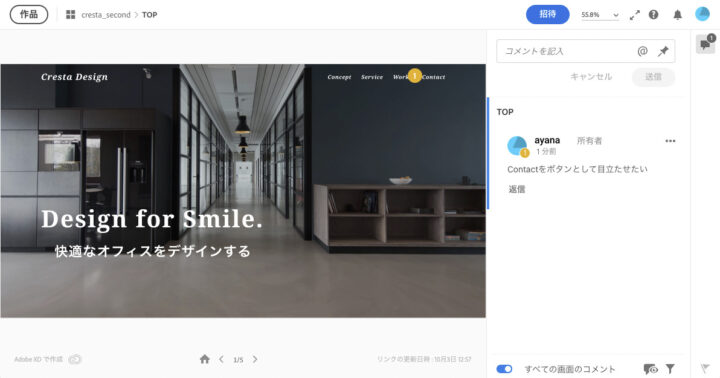Open the comments panel icon with badge
This screenshot has width=720, height=378.
[x=706, y=44]
